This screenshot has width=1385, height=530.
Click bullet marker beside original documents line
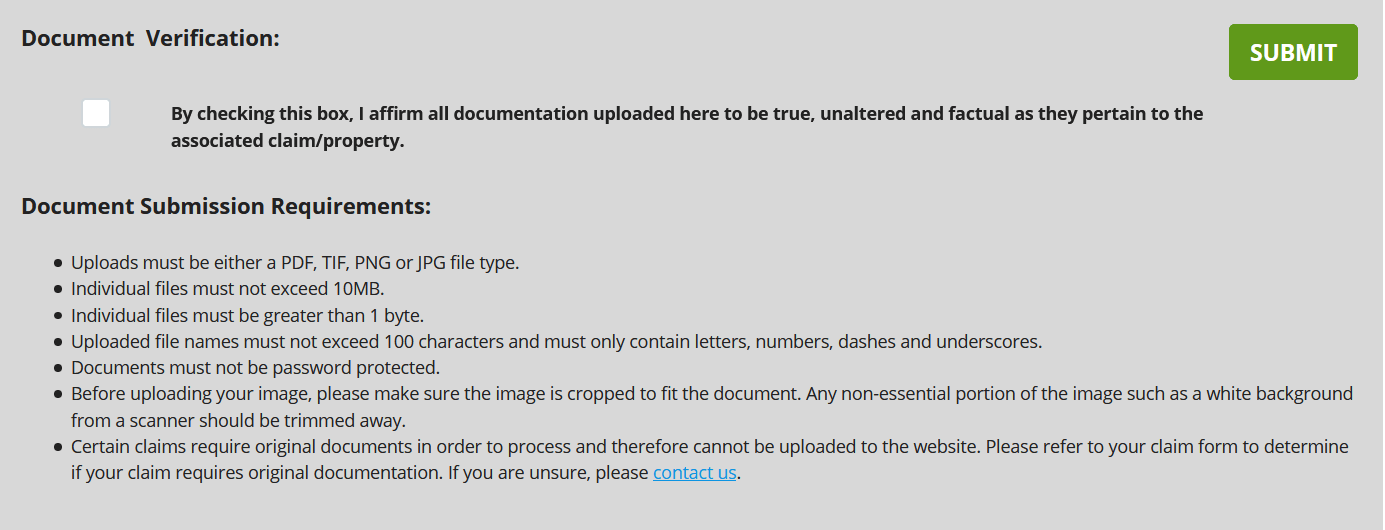coord(58,447)
